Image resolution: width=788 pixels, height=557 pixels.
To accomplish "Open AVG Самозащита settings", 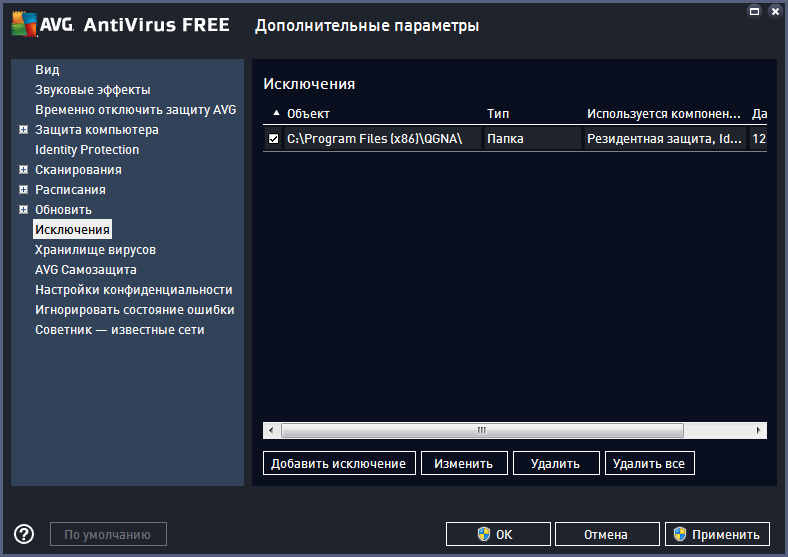I will [85, 269].
